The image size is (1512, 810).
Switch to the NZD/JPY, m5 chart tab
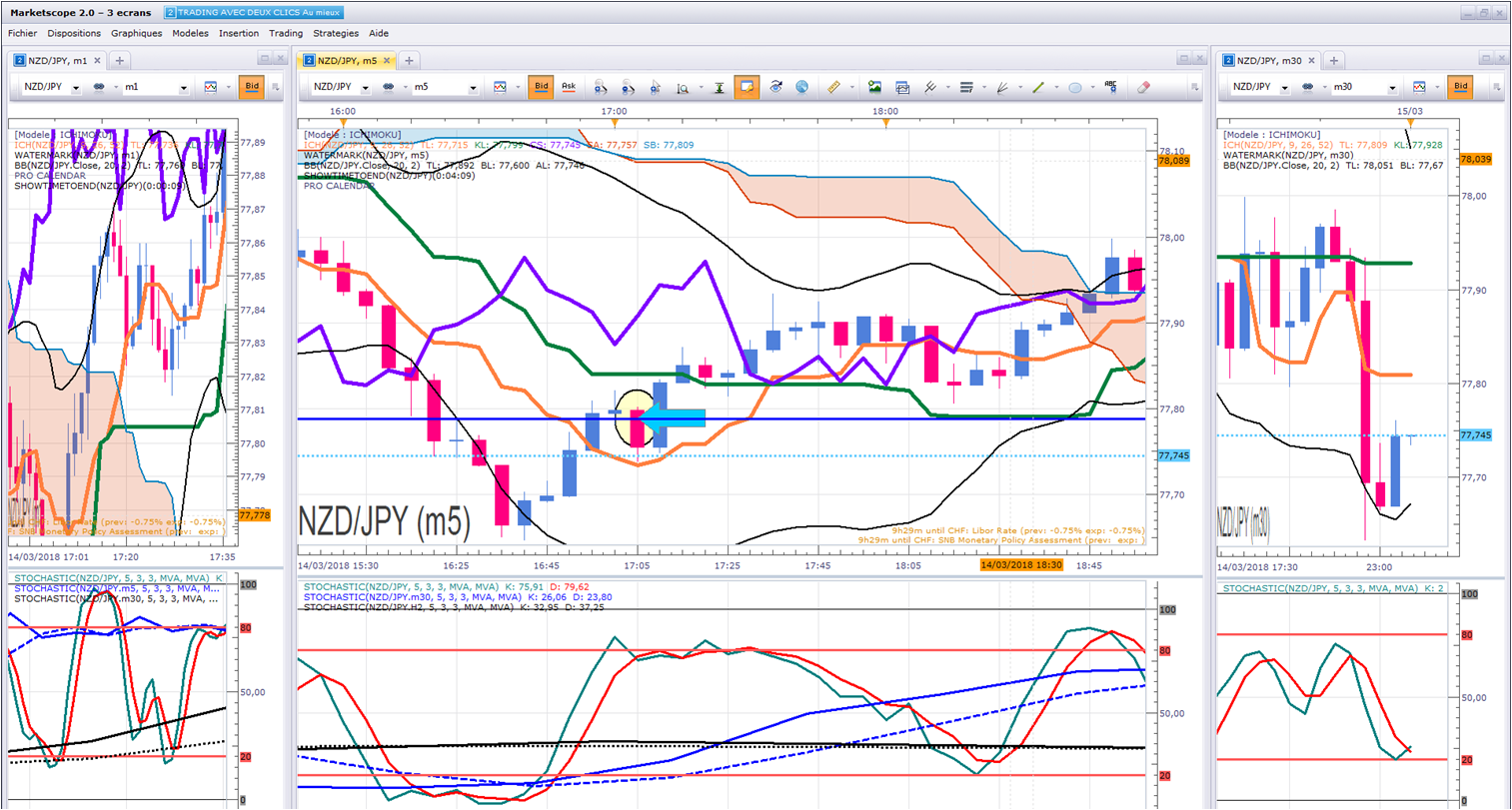tap(347, 60)
